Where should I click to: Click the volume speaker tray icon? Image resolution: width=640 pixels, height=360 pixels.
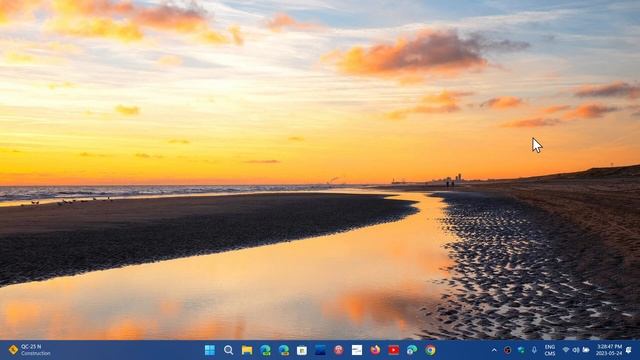(576, 350)
